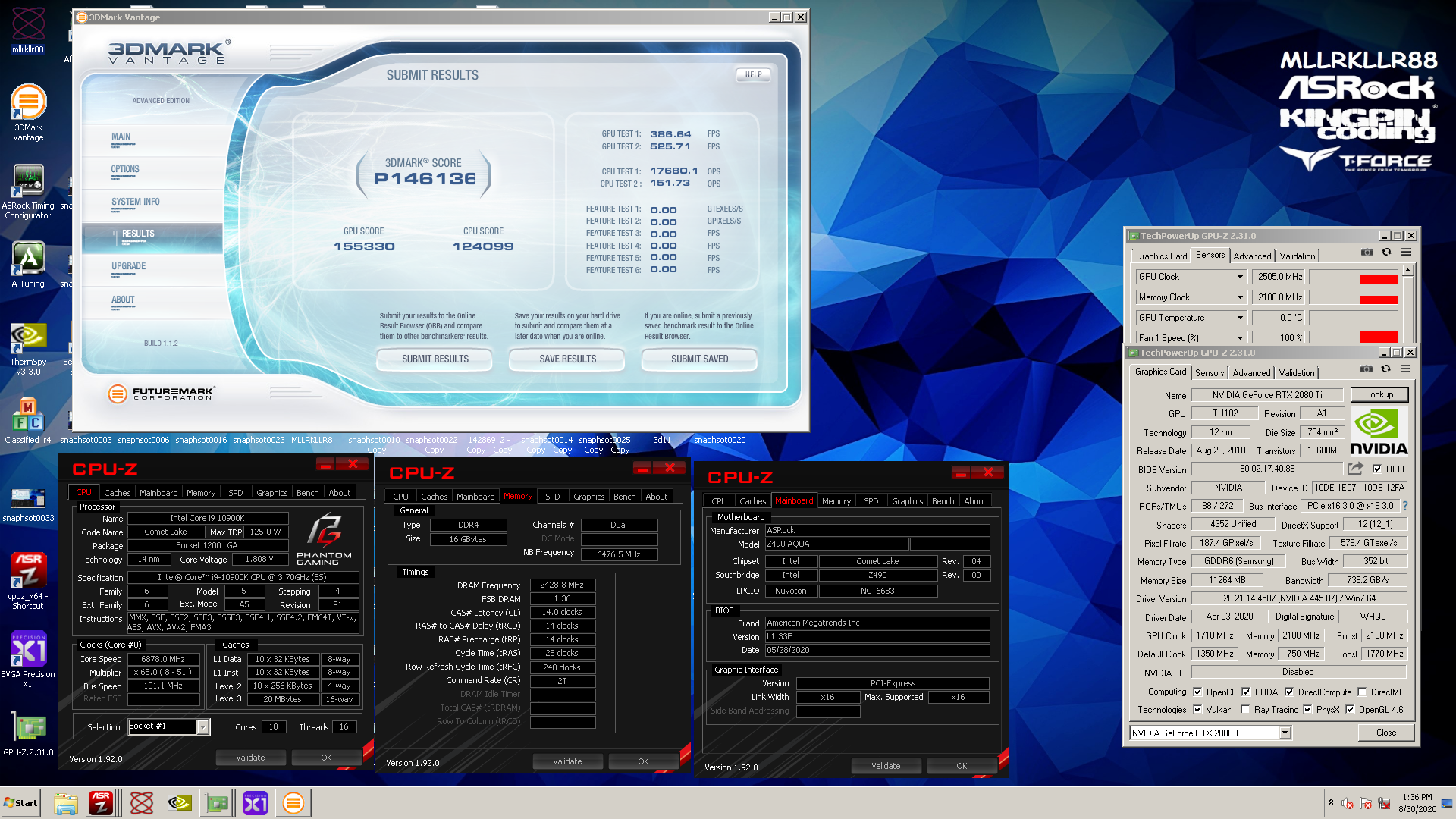This screenshot has width=1456, height=819.
Task: Launch ASRock Timing Configurator shortcut
Action: 28,192
